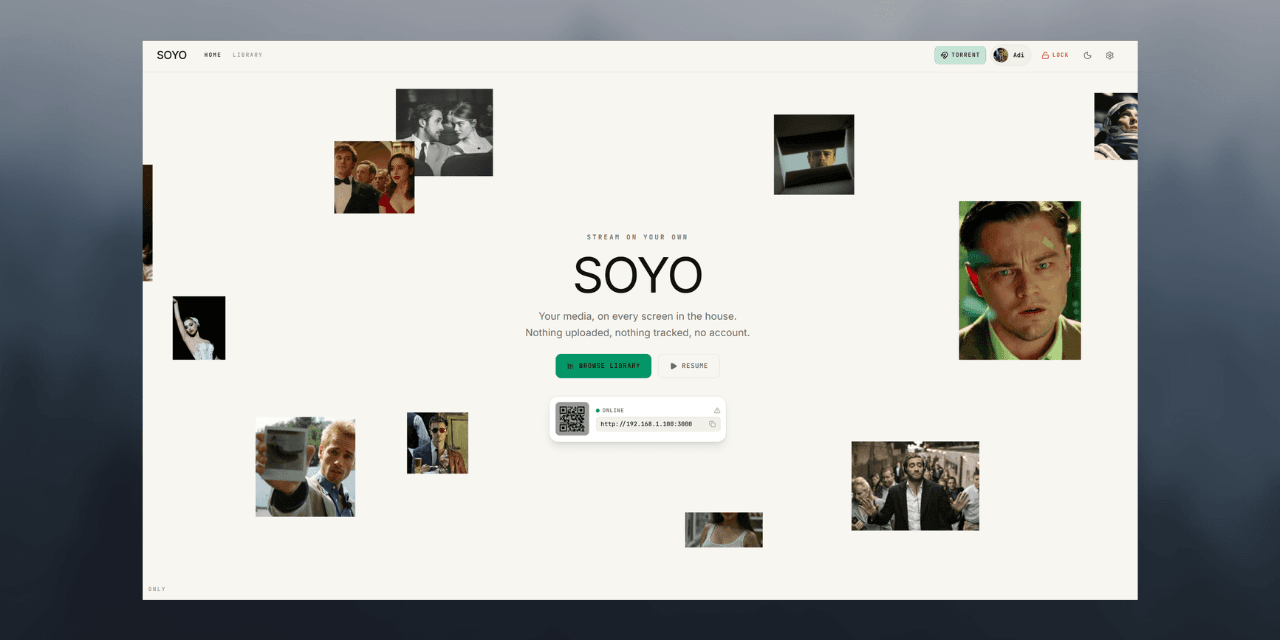Click the woman in white top still
The height and width of the screenshot is (640, 1280).
click(724, 530)
